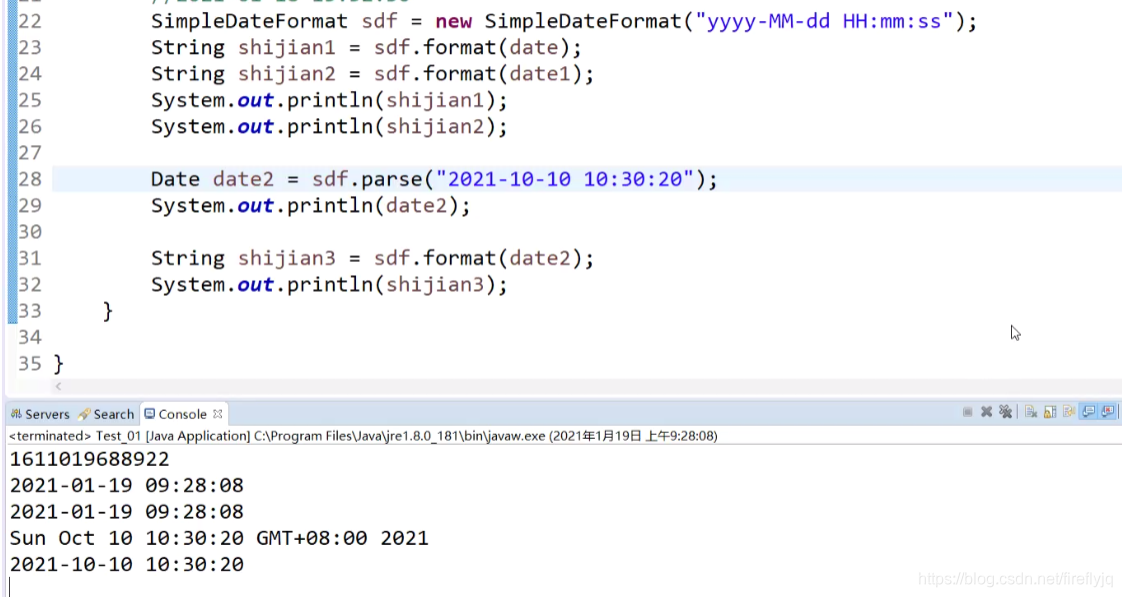1122x597 pixels.
Task: Switch to the Servers tab
Action: 40,414
